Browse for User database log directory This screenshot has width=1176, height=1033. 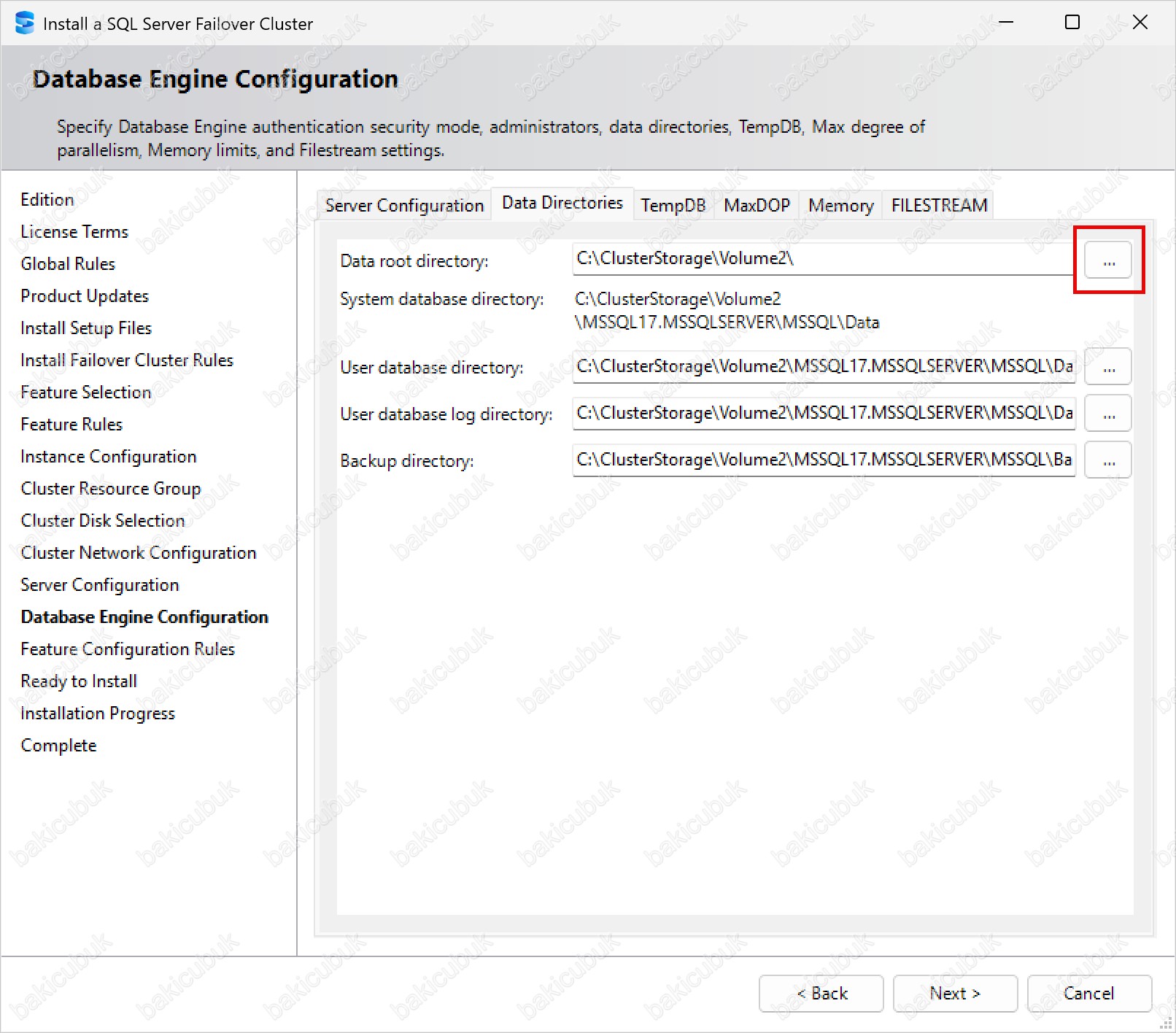(1107, 414)
